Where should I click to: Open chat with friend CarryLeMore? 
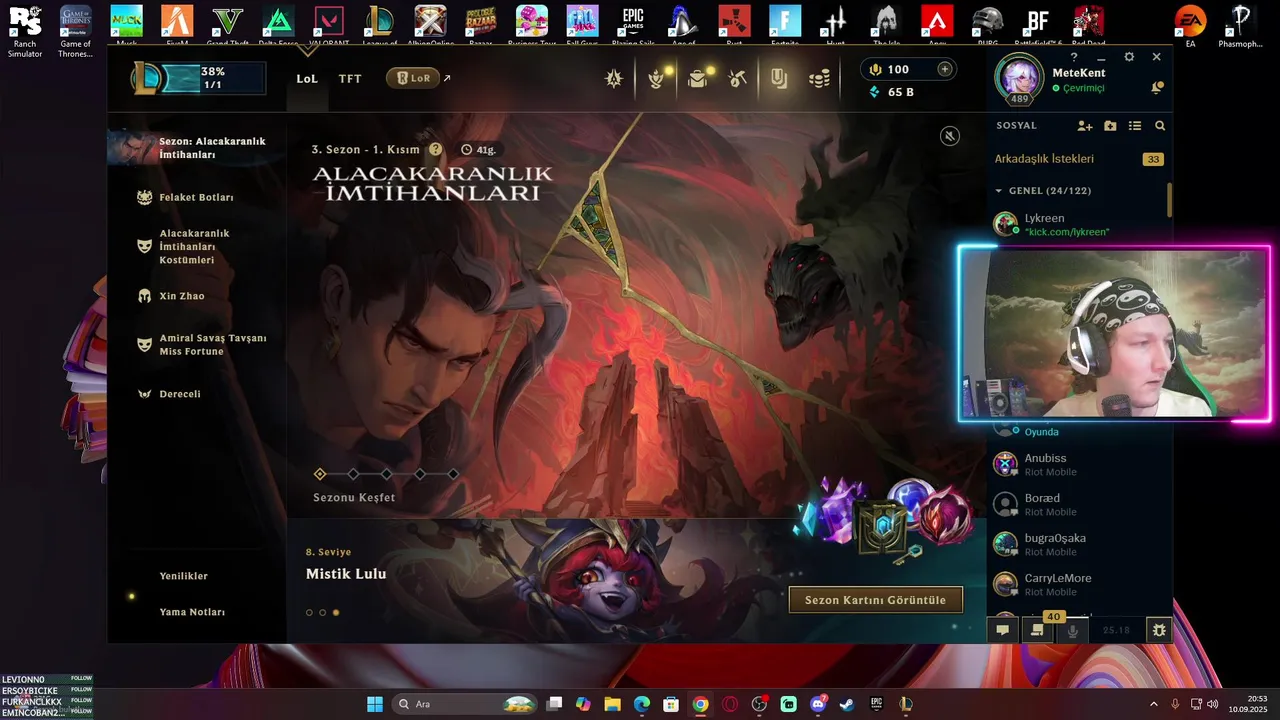click(x=1077, y=584)
